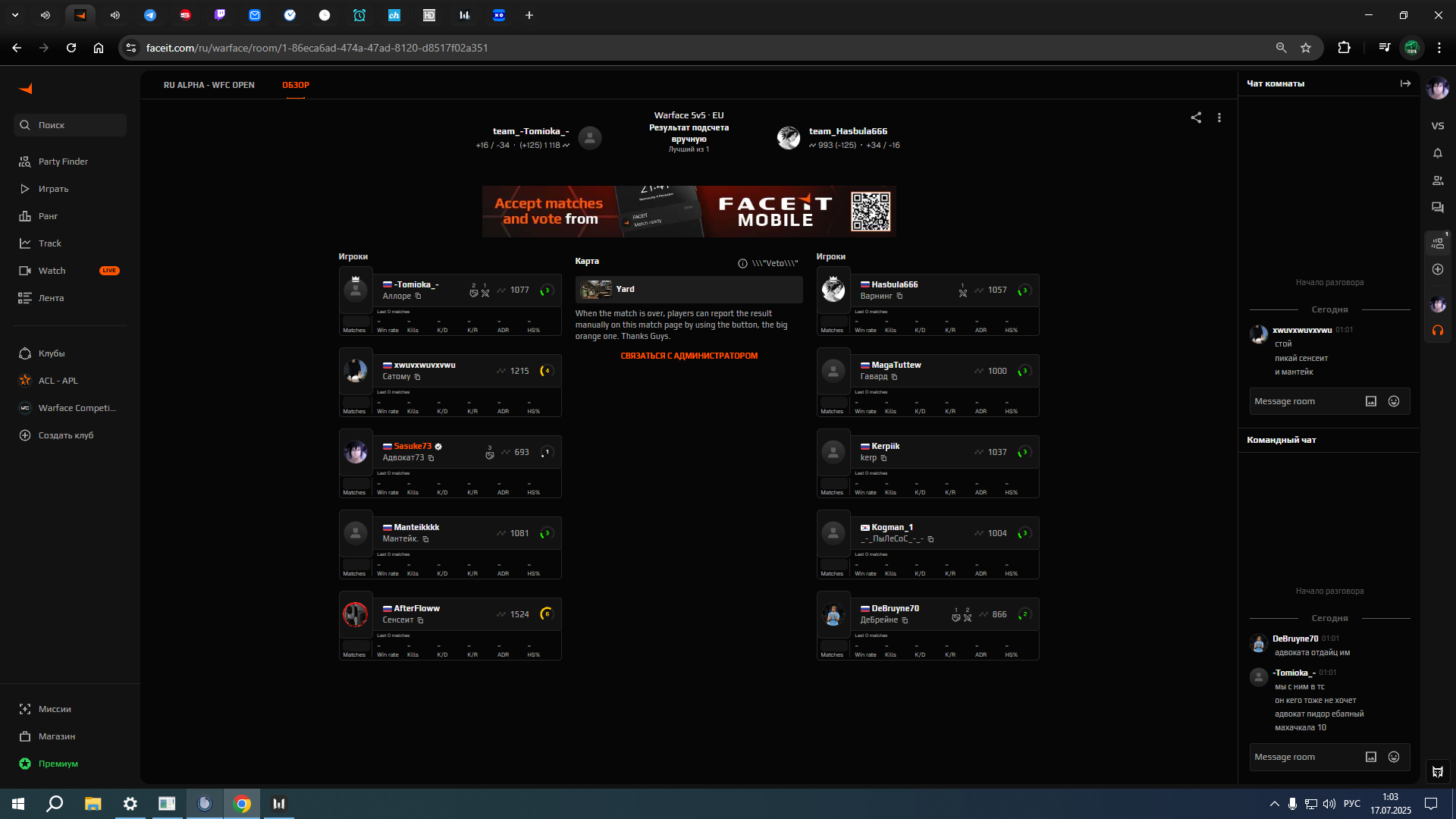Open emoji picker in team chat
This screenshot has height=819, width=1456.
(x=1394, y=757)
